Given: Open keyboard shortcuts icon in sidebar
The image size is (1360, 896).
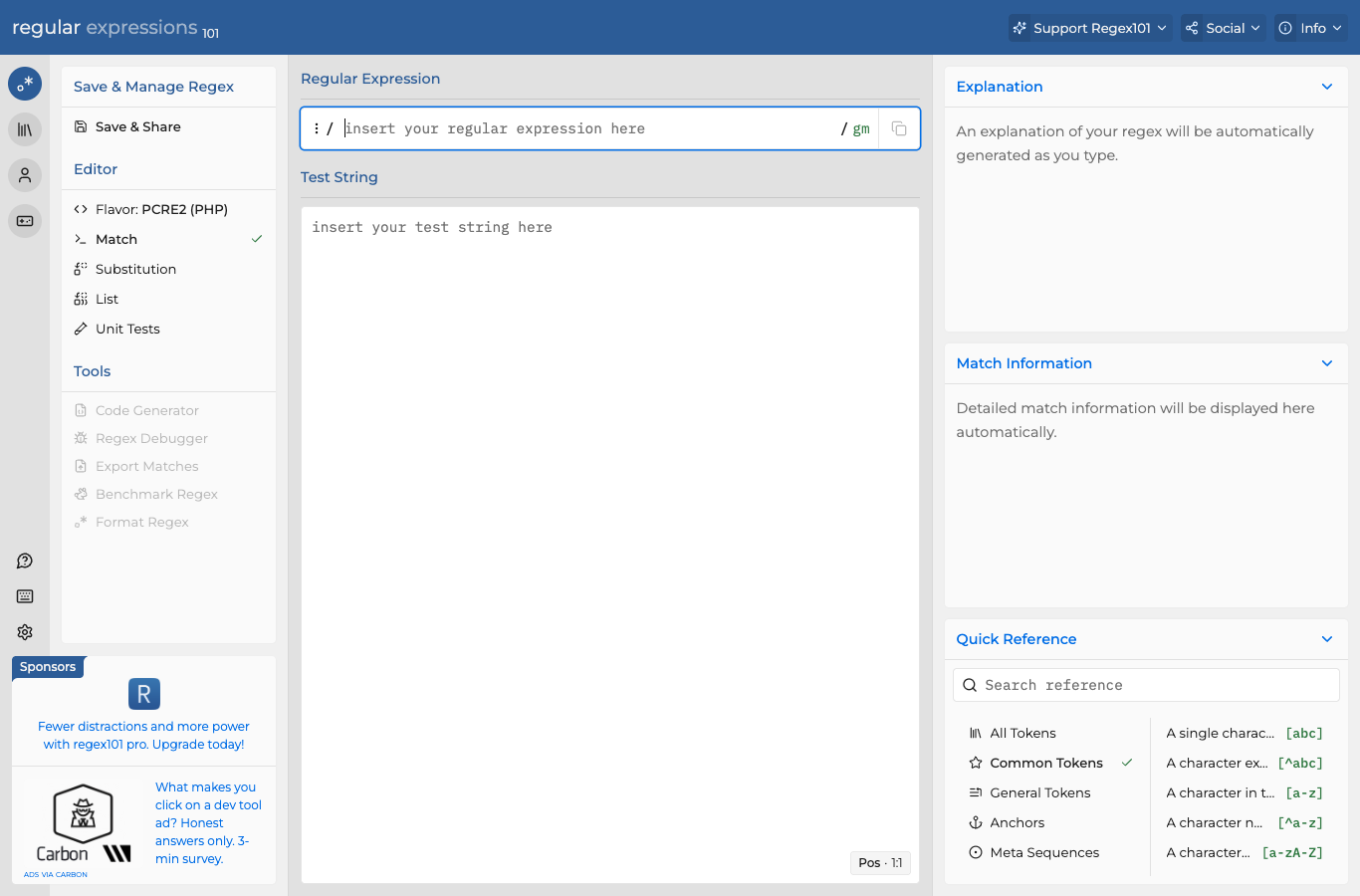Looking at the screenshot, I should [25, 596].
